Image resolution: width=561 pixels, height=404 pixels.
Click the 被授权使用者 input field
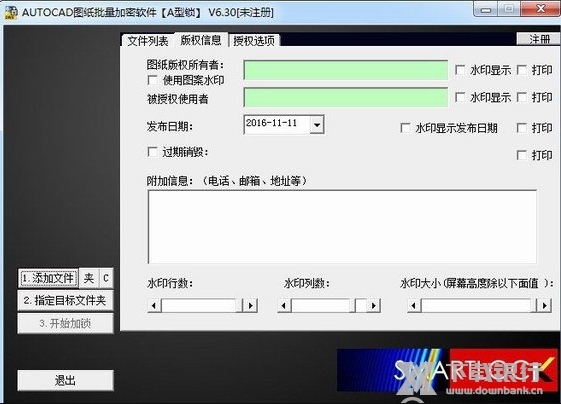coord(346,97)
